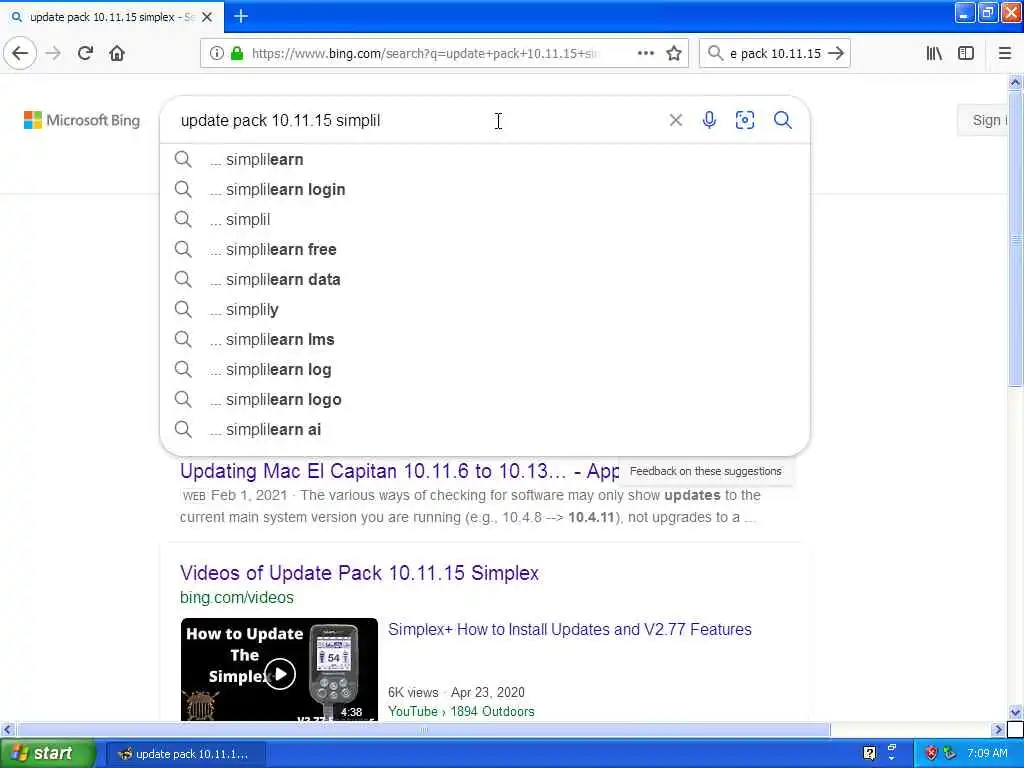Image resolution: width=1024 pixels, height=768 pixels.
Task: Click the forward navigation arrow
Action: pyautogui.click(x=54, y=53)
